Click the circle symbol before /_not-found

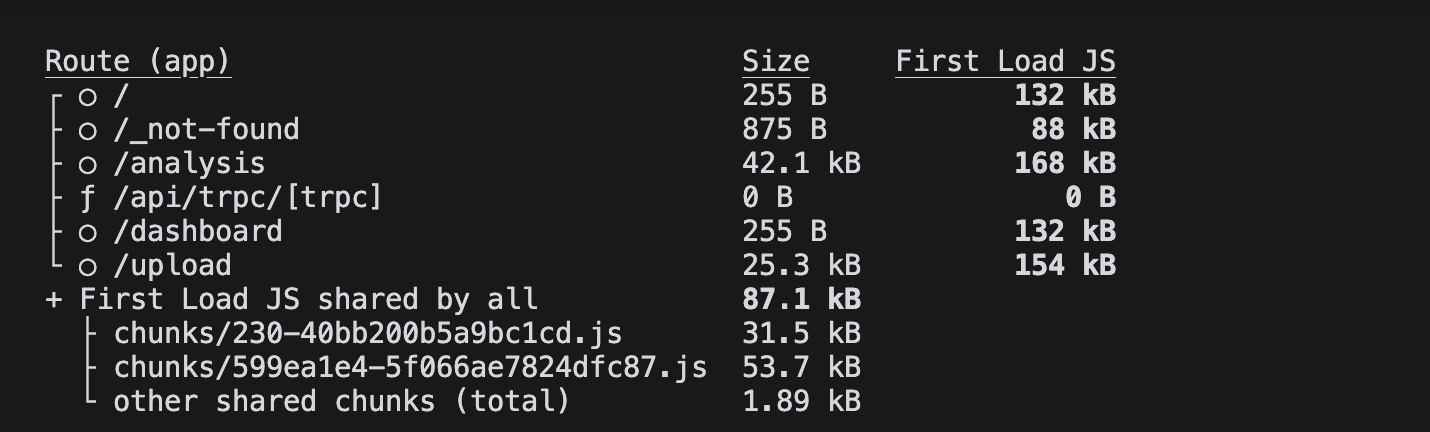click(88, 130)
